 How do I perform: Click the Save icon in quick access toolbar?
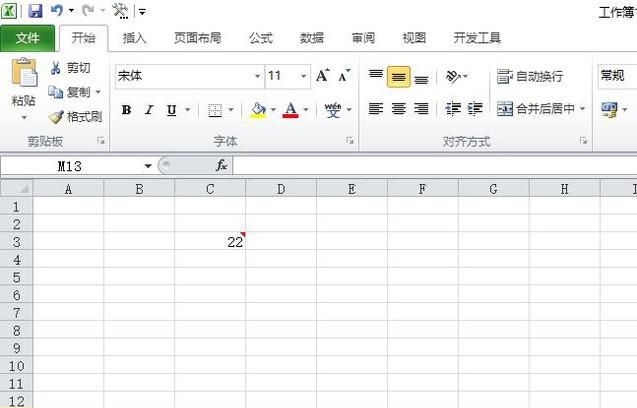coord(35,10)
